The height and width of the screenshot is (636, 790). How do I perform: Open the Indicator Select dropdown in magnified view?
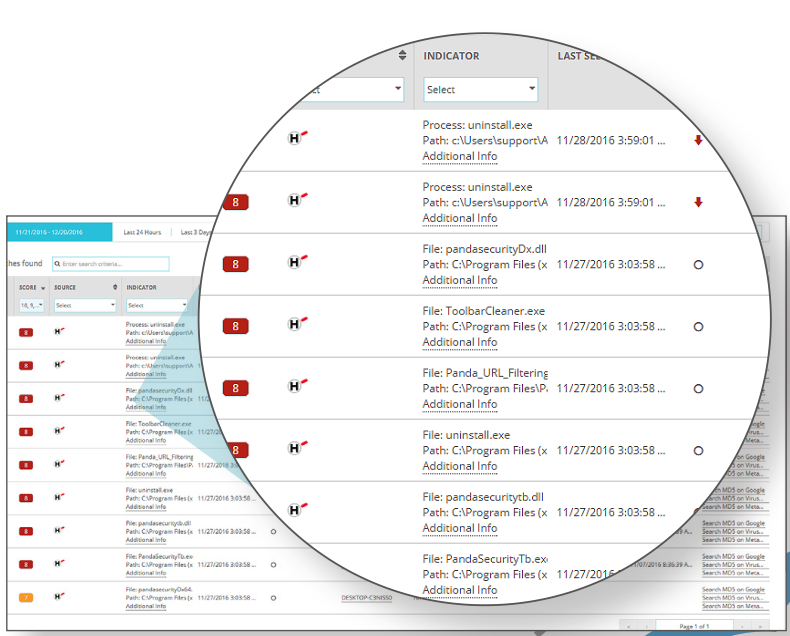tap(481, 89)
